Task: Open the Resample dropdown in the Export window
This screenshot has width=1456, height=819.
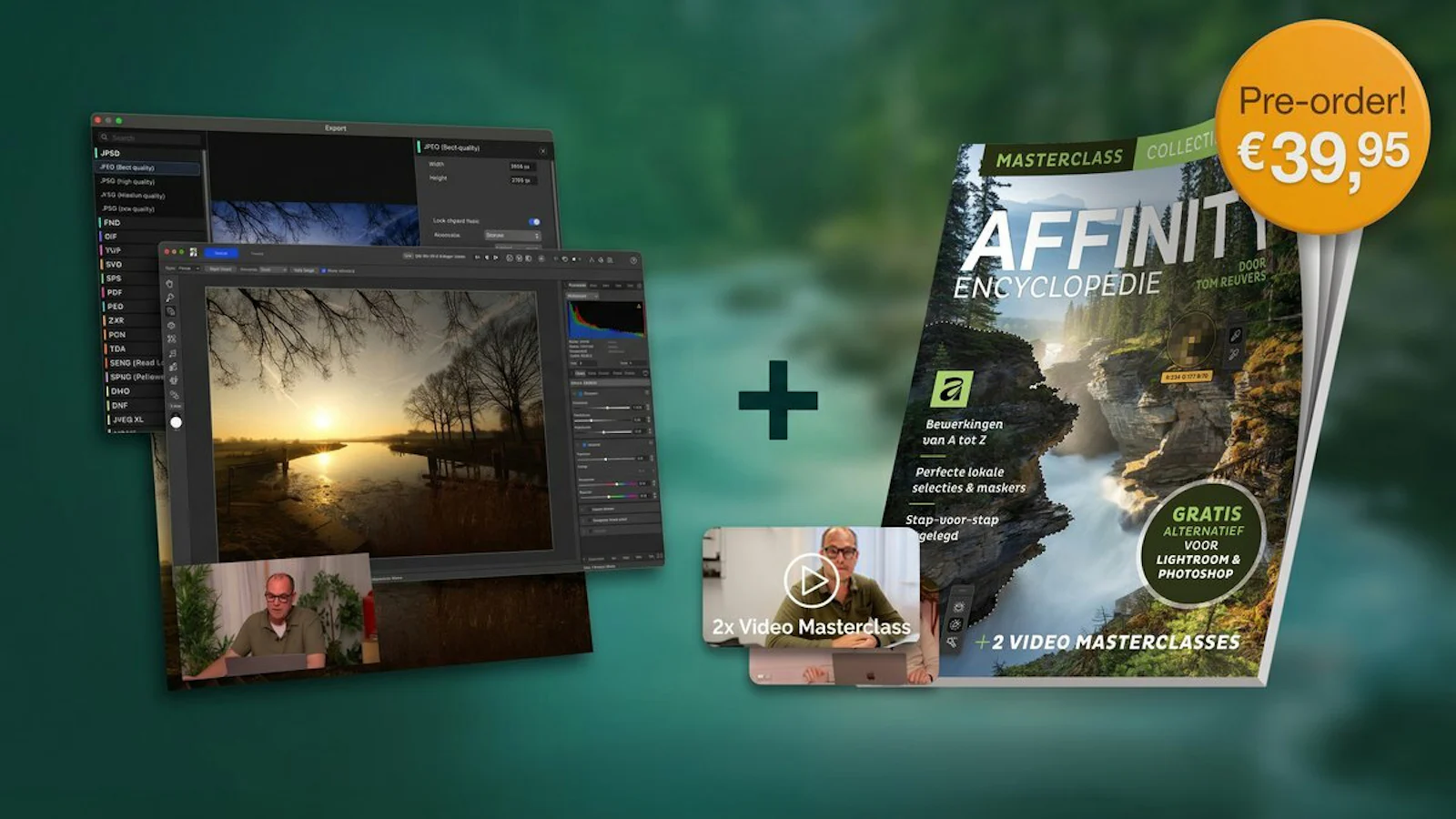Action: [x=512, y=236]
